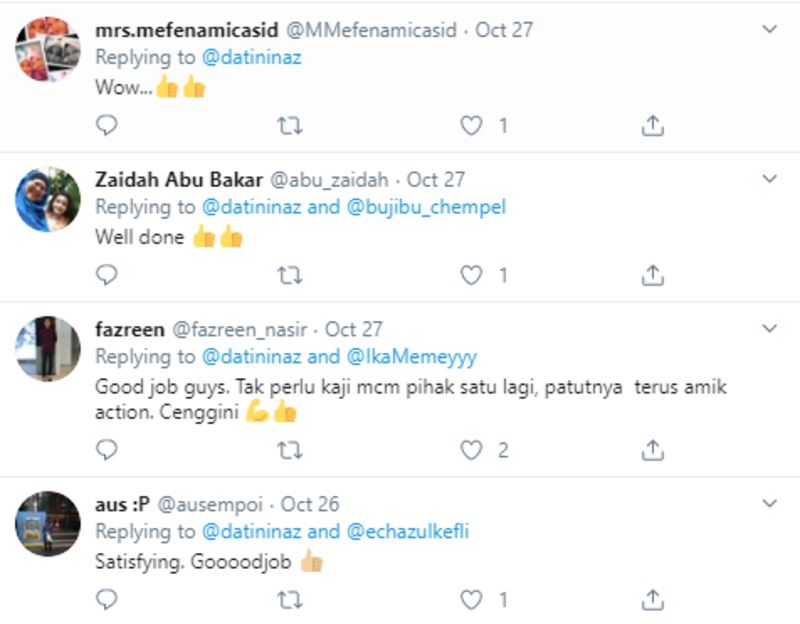Open the Zaidah Abu Bakar profile name
This screenshot has width=800, height=624.
coord(179,180)
